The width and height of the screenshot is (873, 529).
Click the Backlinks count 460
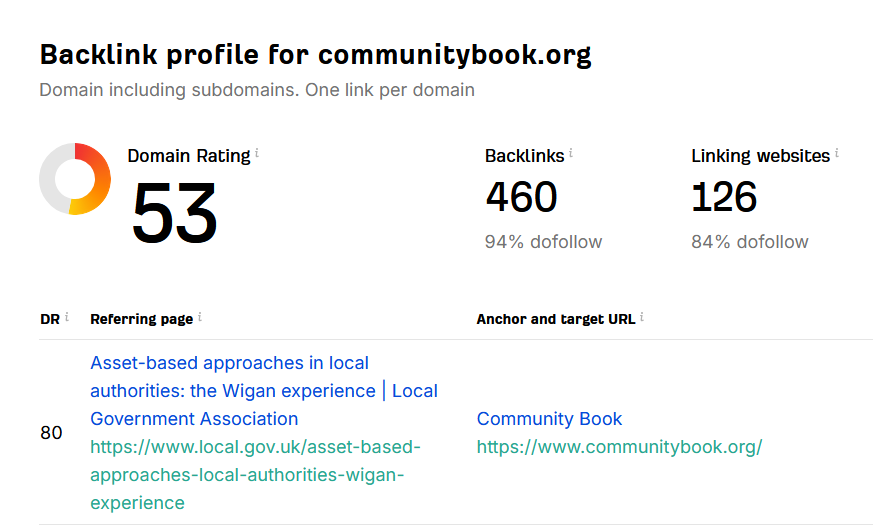point(521,197)
